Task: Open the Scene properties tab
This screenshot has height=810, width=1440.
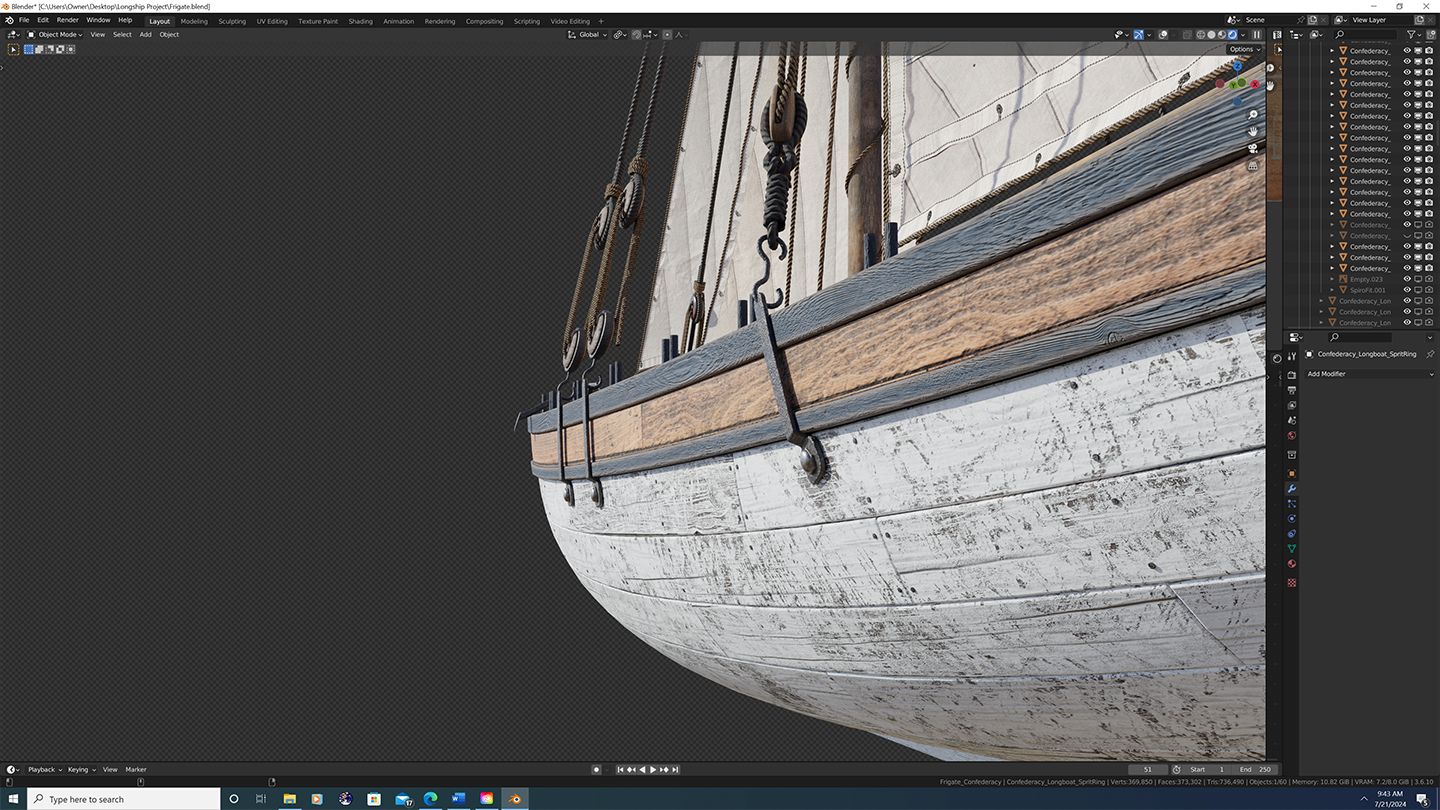Action: [1291, 420]
